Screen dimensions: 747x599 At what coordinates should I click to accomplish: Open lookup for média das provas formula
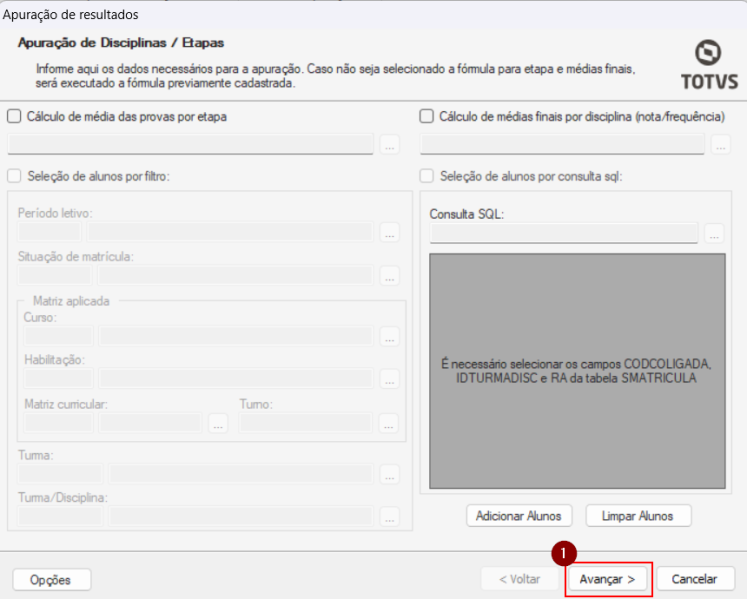pos(390,145)
